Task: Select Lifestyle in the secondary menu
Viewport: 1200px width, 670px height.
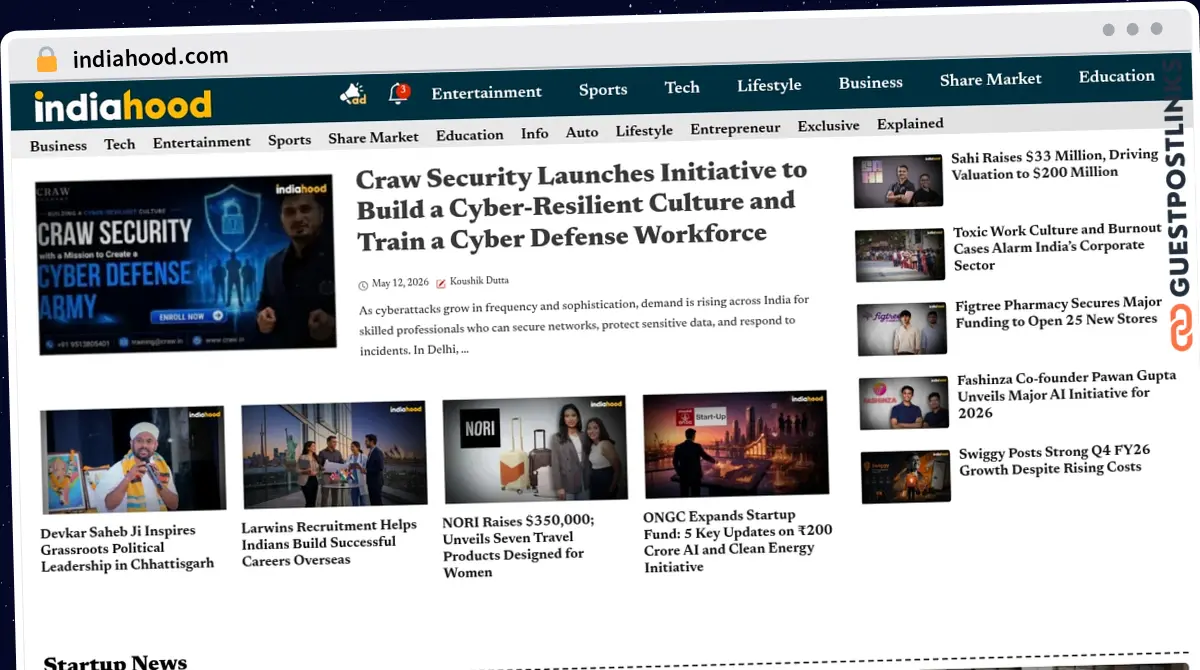Action: 643,131
